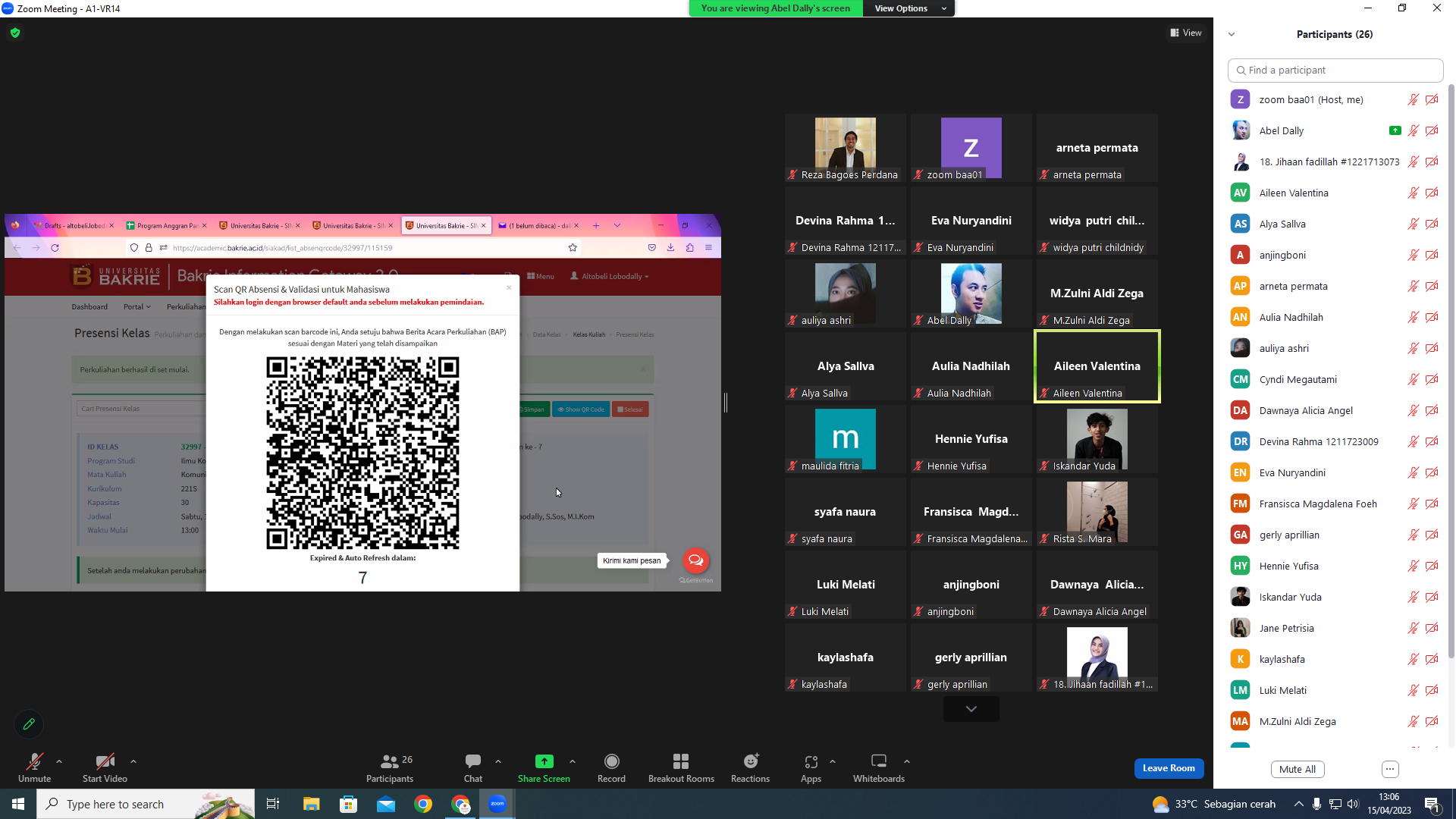Click the Unmute microphone icon
This screenshot has height=819, width=1456.
[x=34, y=761]
